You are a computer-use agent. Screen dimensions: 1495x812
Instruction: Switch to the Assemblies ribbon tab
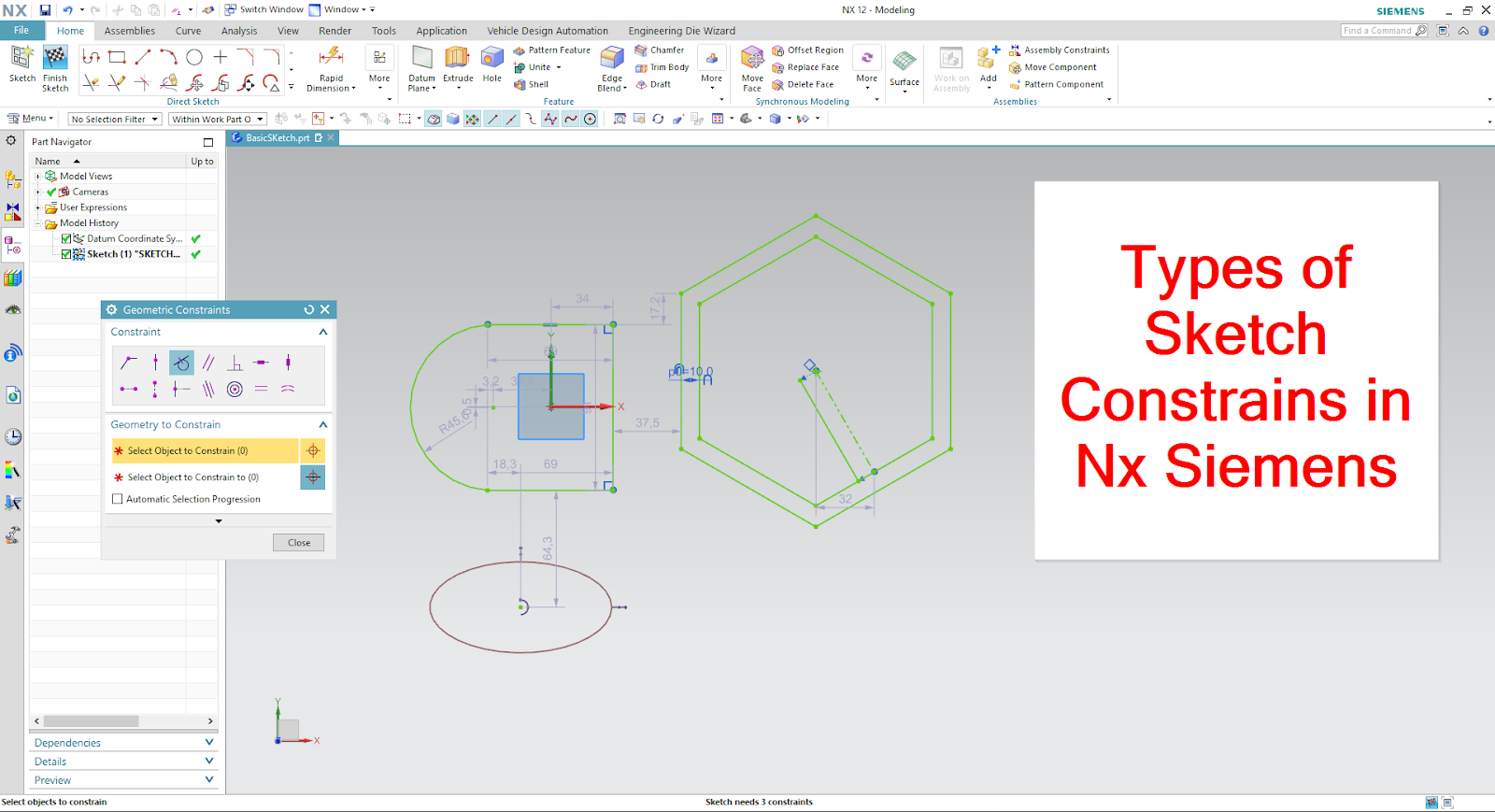point(130,31)
